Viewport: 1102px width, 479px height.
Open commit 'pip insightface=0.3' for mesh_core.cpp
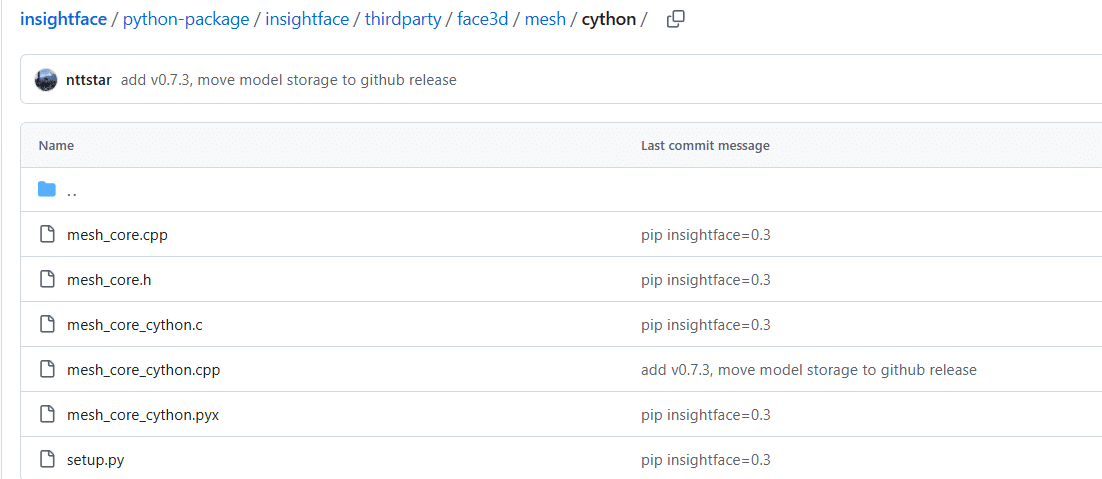pos(706,235)
